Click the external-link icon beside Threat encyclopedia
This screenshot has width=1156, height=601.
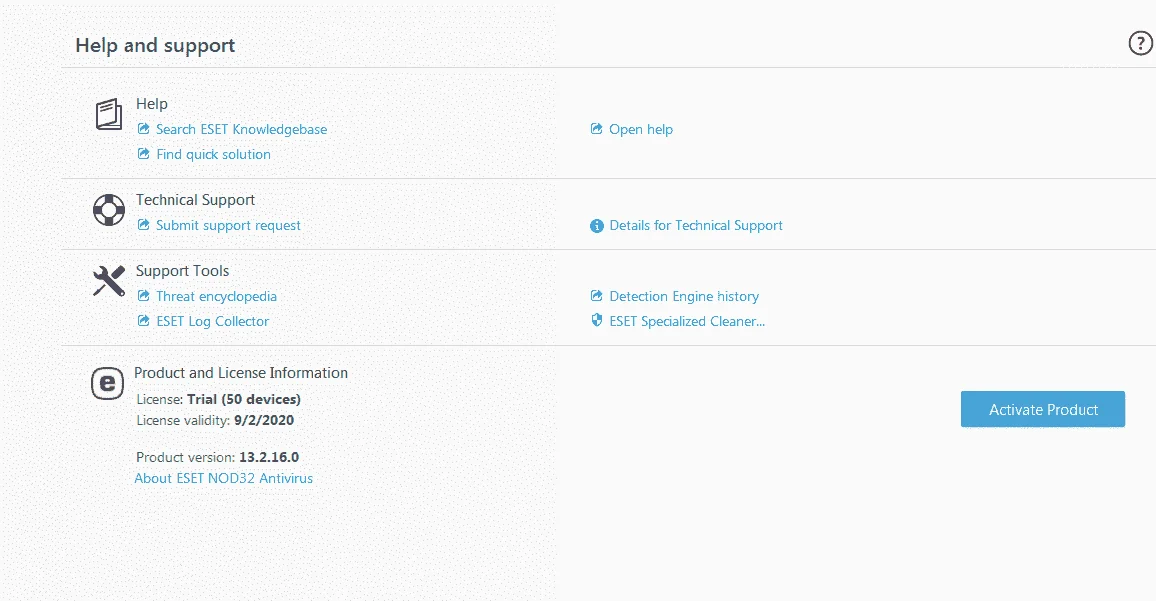pos(144,296)
